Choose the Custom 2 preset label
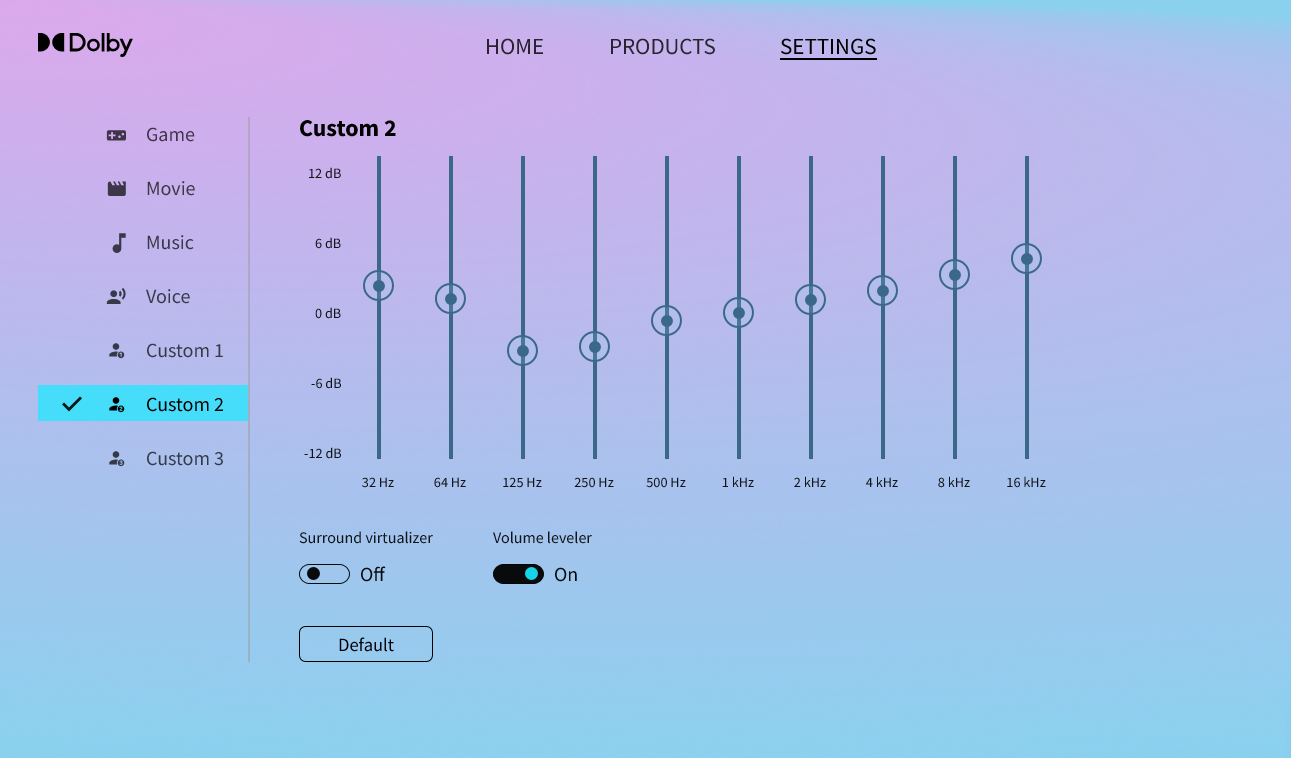1291x758 pixels. pyautogui.click(x=185, y=405)
